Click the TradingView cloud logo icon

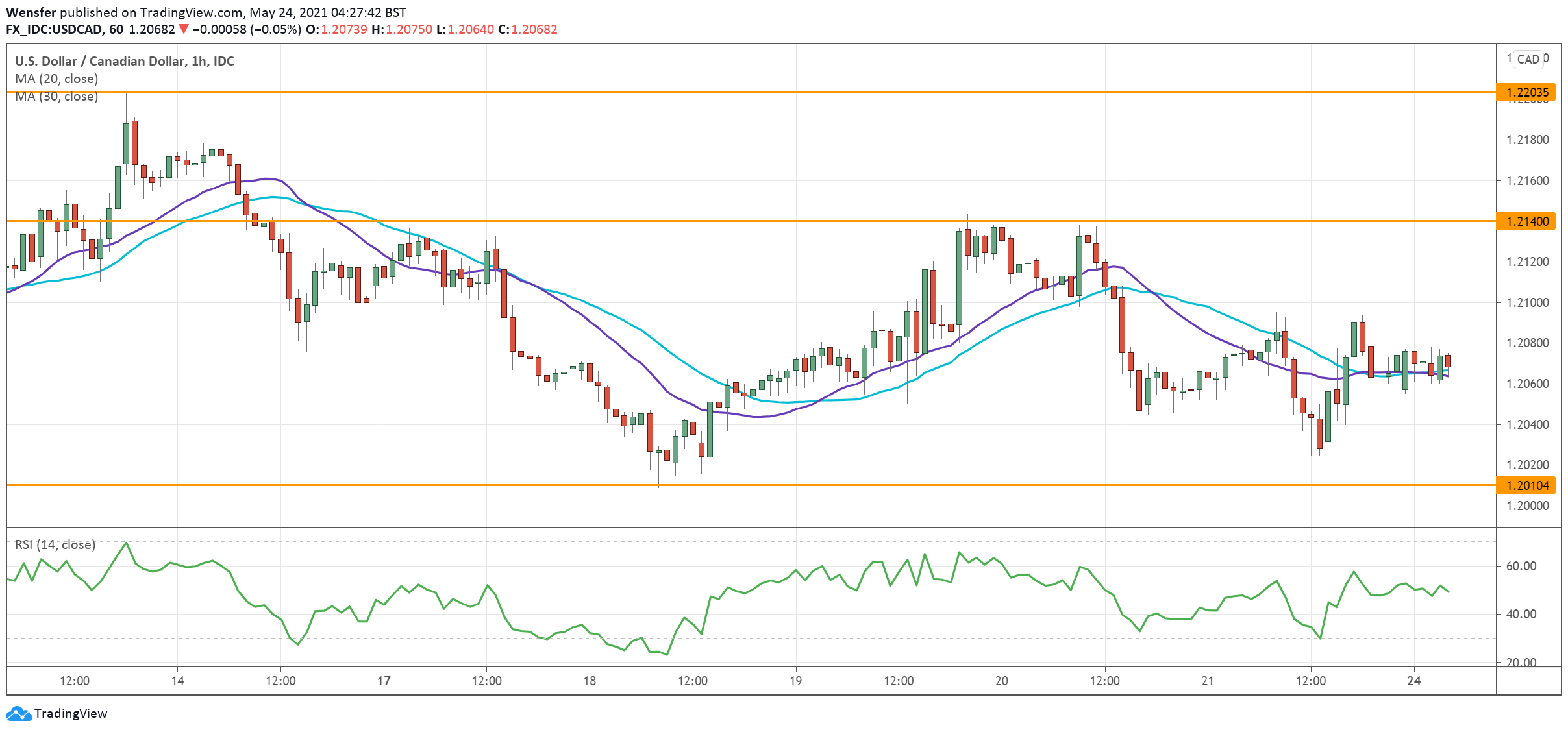[18, 714]
